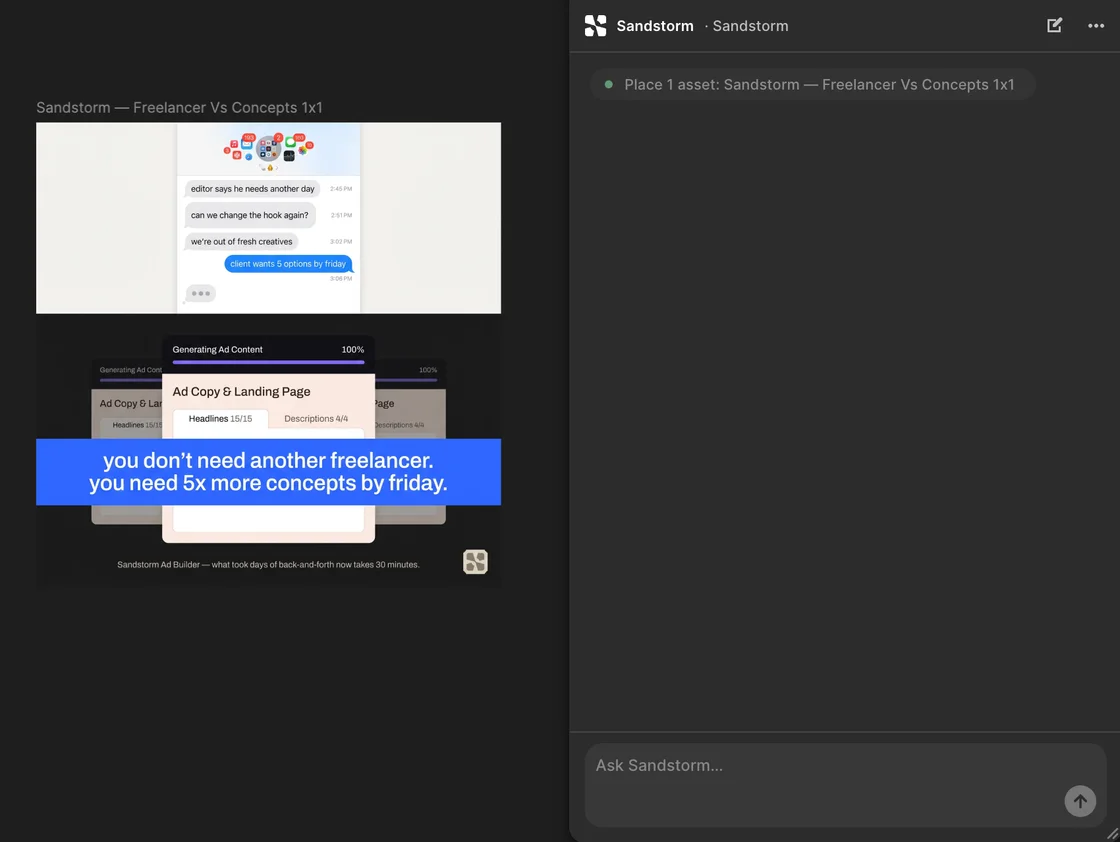
Task: Click the 'can we change the hook again?' message
Action: click(x=249, y=215)
